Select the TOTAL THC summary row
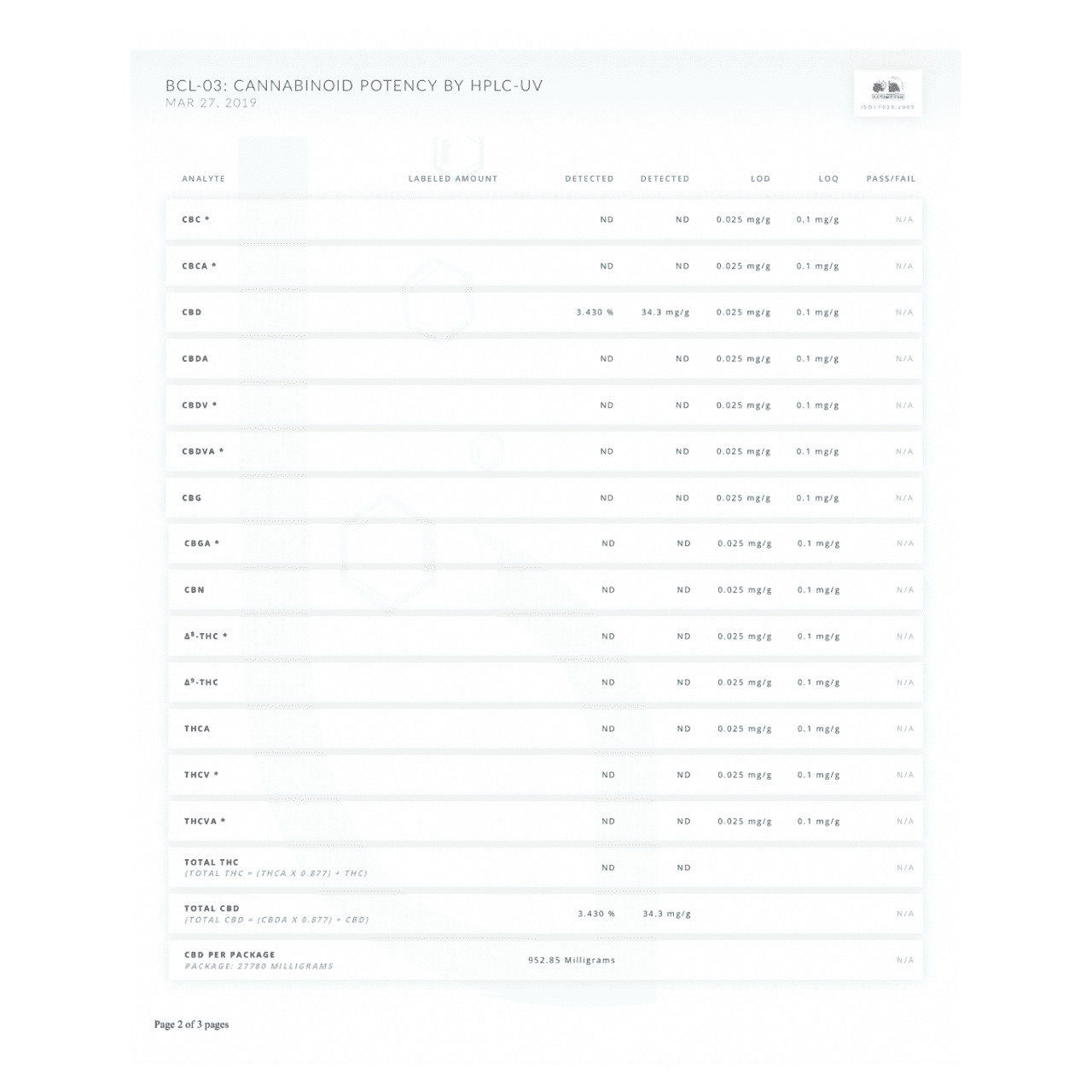The image size is (1092, 1092). 544,868
